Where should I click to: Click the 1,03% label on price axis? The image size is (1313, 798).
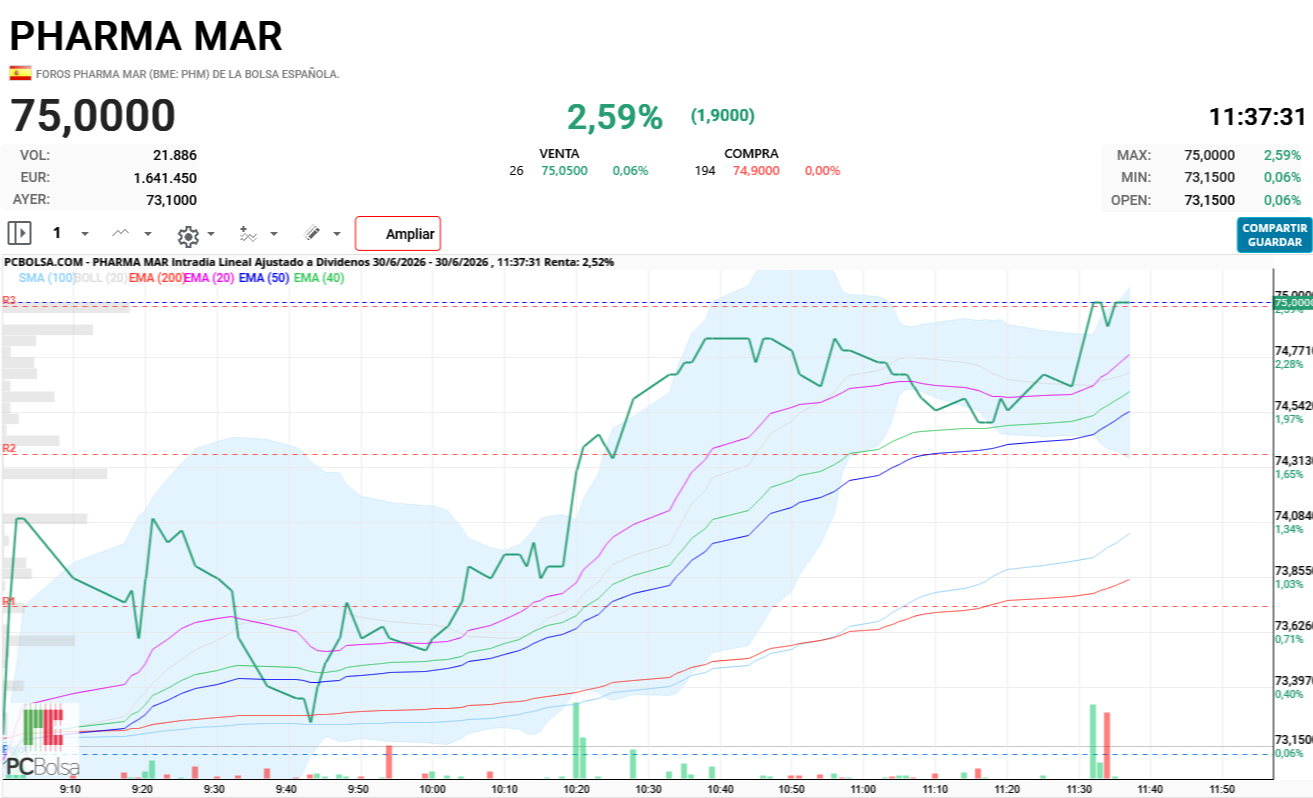pos(1289,583)
